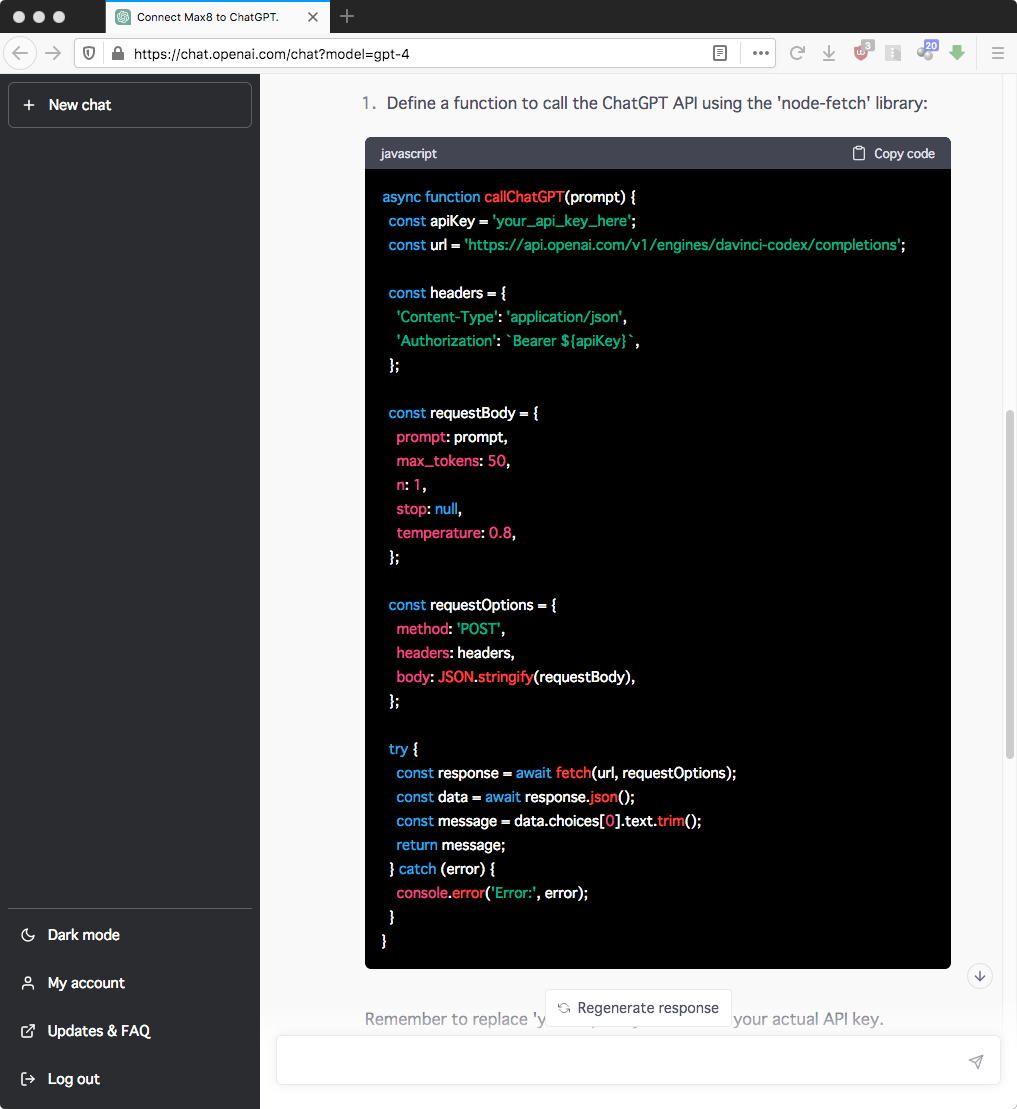This screenshot has width=1017, height=1109.
Task: Open page actions three-dot menu
Action: coord(760,53)
